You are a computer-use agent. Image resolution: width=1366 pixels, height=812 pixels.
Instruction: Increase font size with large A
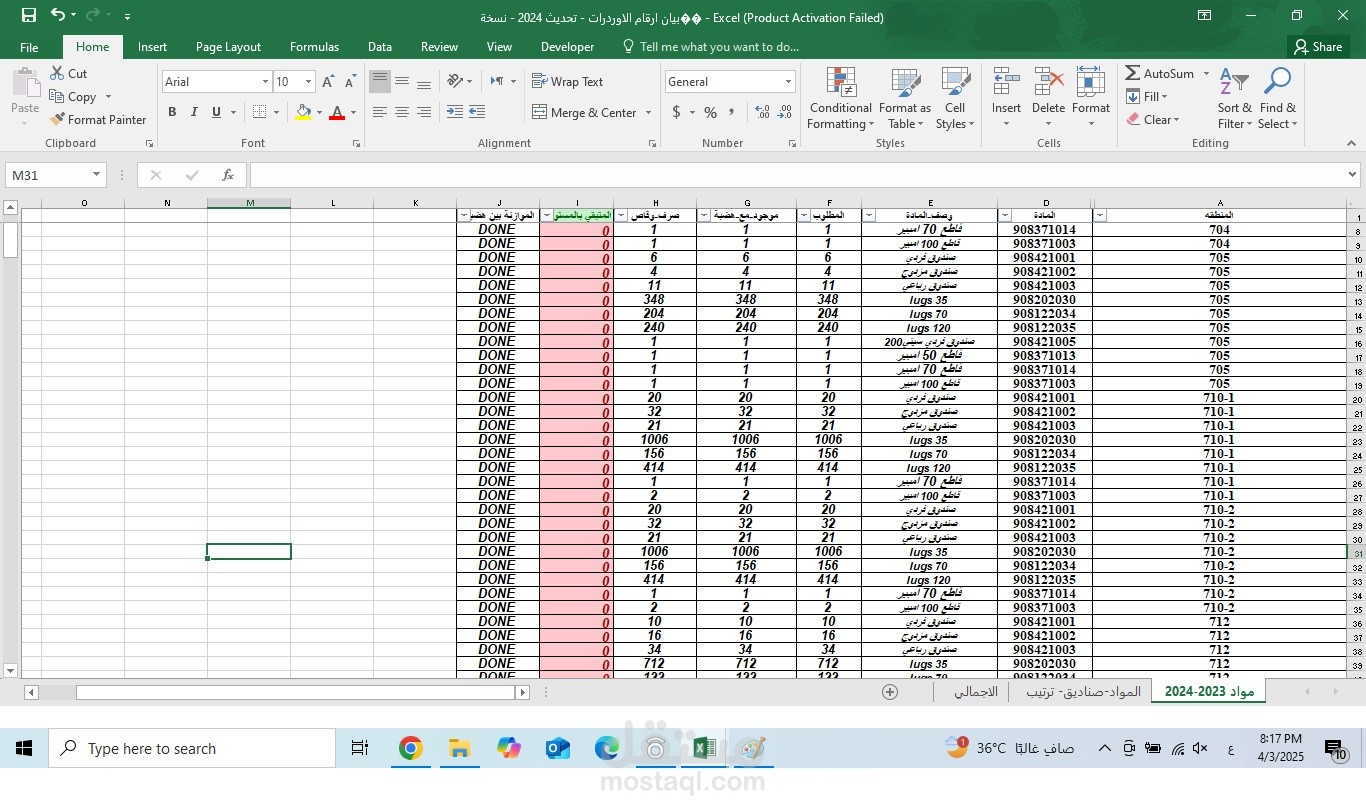click(328, 82)
